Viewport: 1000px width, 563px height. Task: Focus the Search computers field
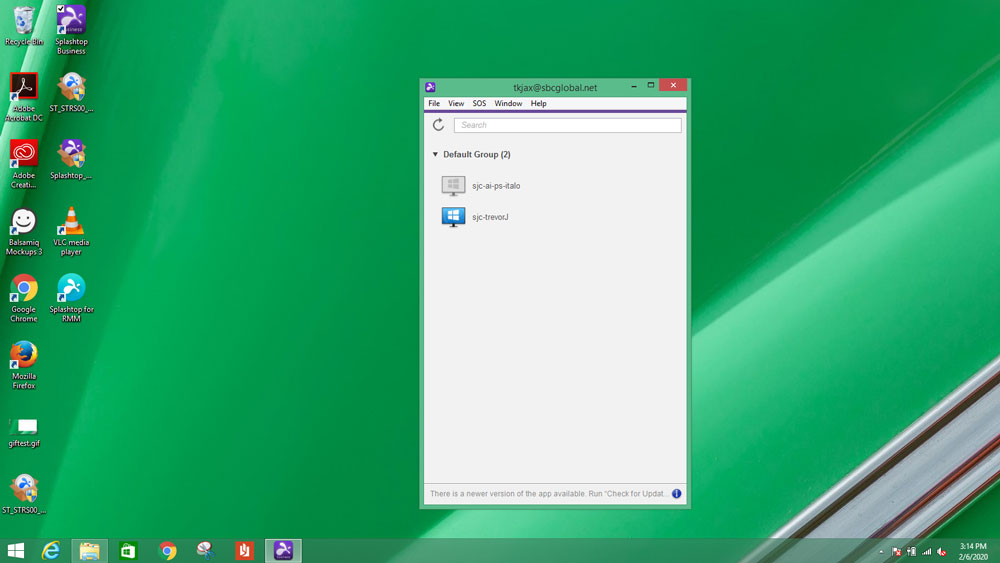click(x=568, y=125)
